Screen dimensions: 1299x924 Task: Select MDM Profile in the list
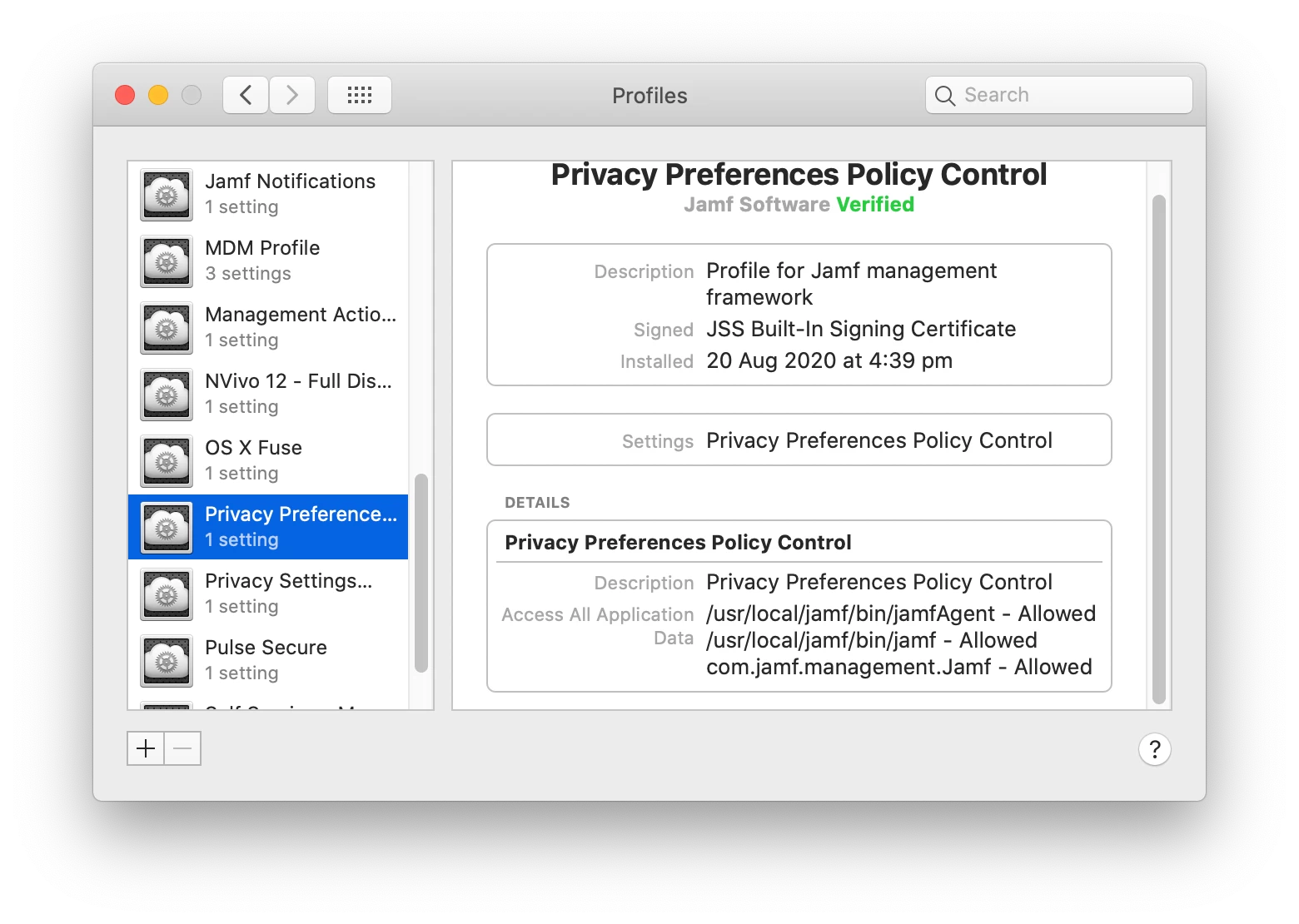tap(268, 261)
